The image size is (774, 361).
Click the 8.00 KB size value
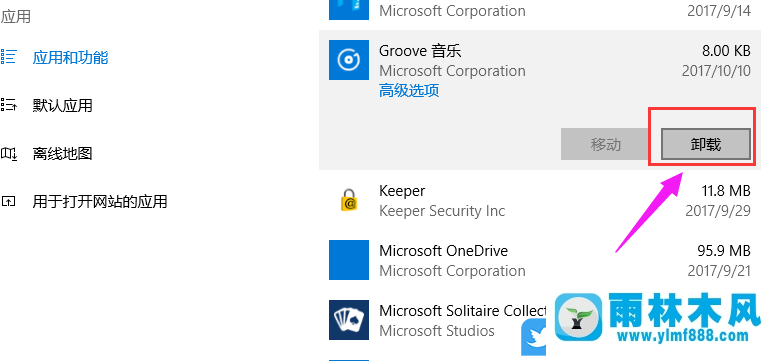(726, 50)
